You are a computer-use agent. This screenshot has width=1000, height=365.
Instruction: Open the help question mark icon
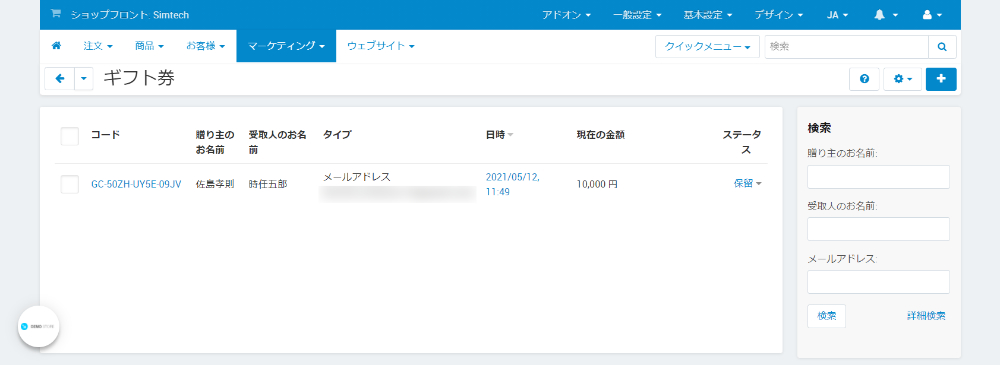coord(864,79)
